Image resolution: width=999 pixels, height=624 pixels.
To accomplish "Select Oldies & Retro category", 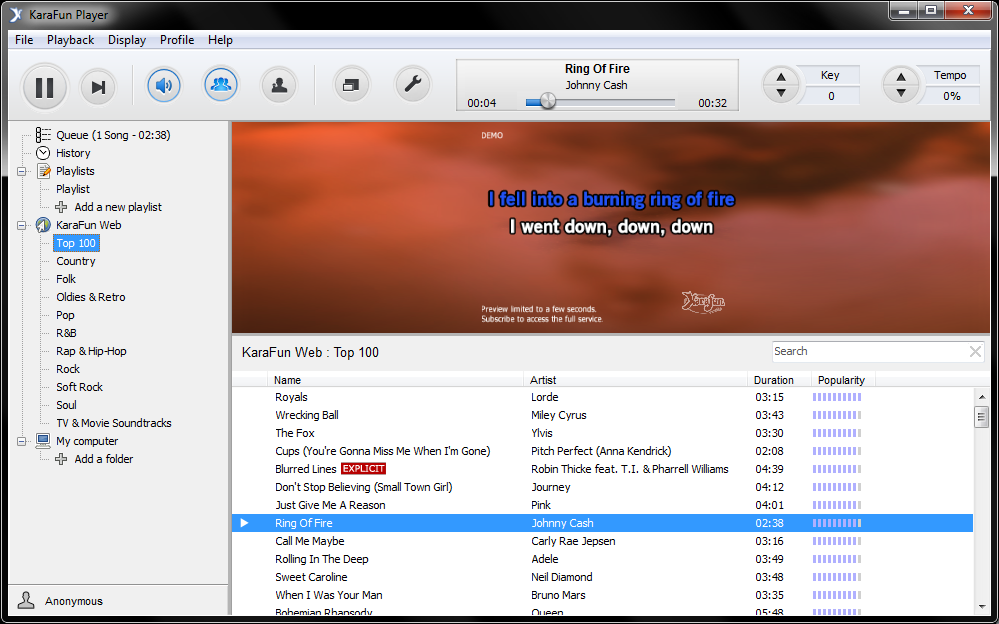I will pyautogui.click(x=90, y=297).
